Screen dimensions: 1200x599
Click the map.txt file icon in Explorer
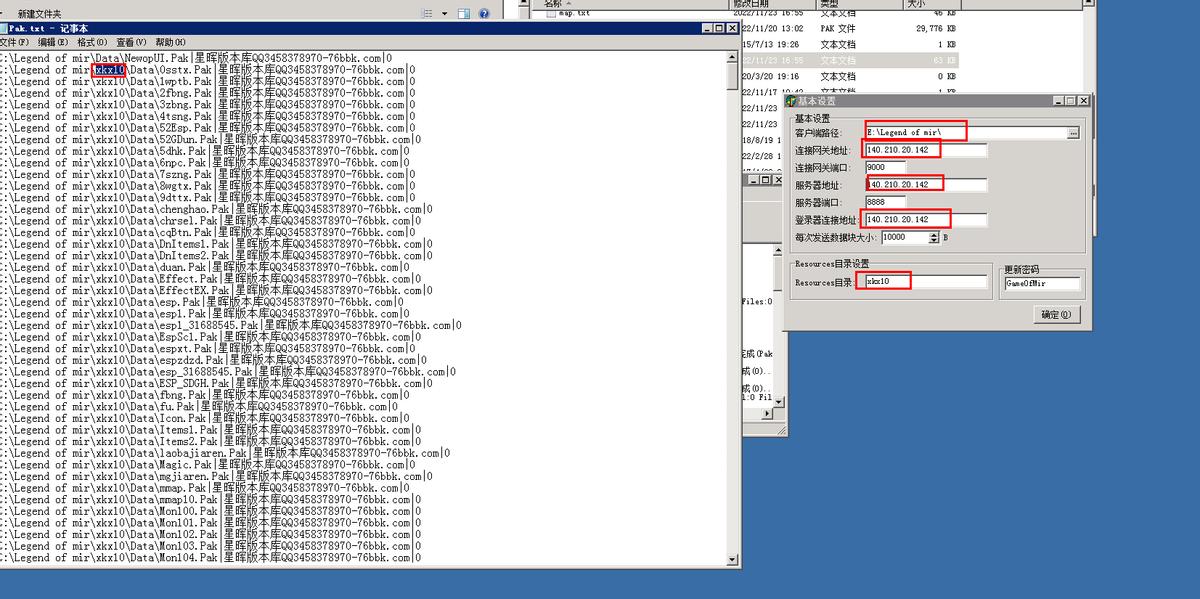(x=550, y=14)
